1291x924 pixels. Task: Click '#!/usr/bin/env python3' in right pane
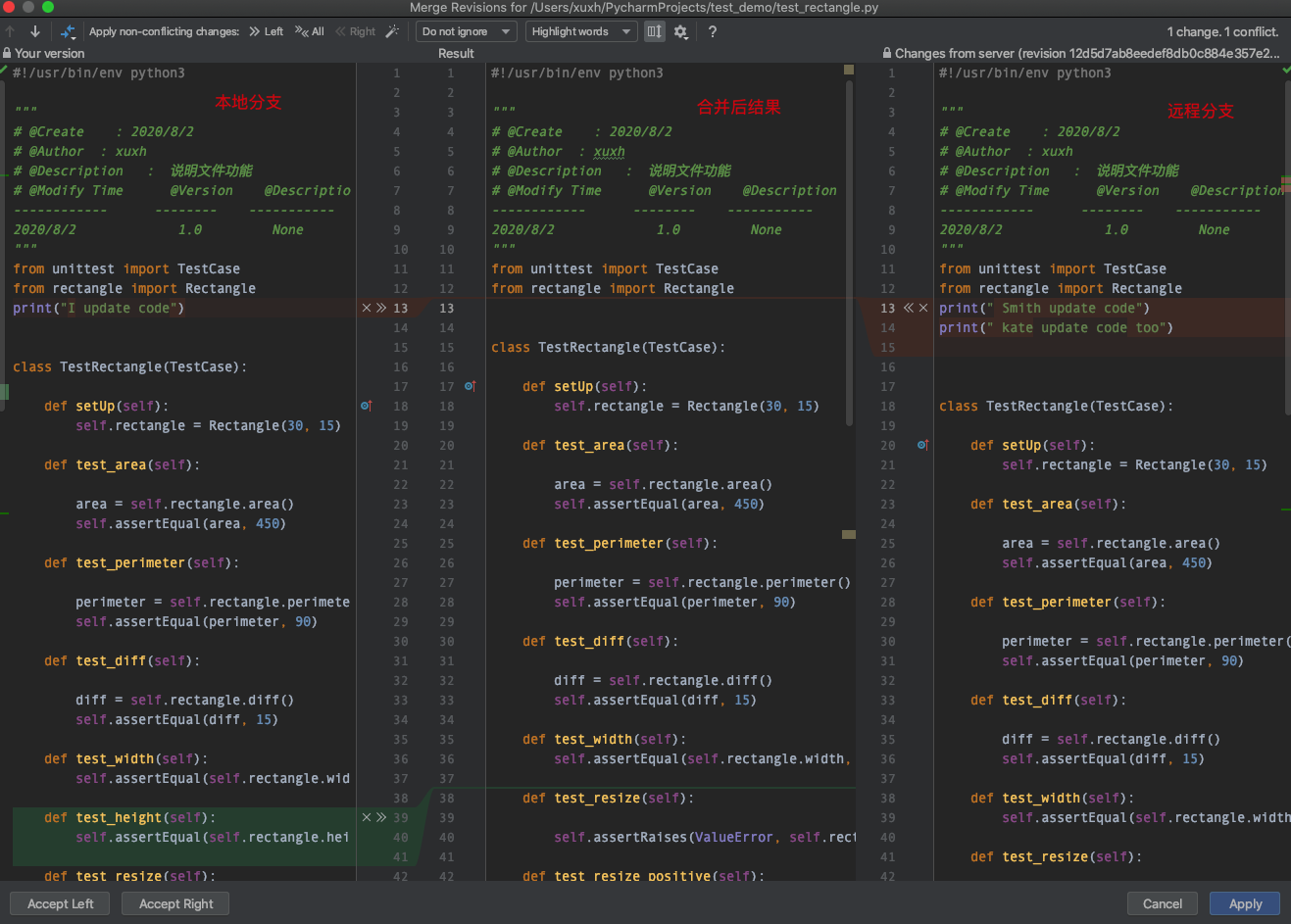pos(1025,73)
